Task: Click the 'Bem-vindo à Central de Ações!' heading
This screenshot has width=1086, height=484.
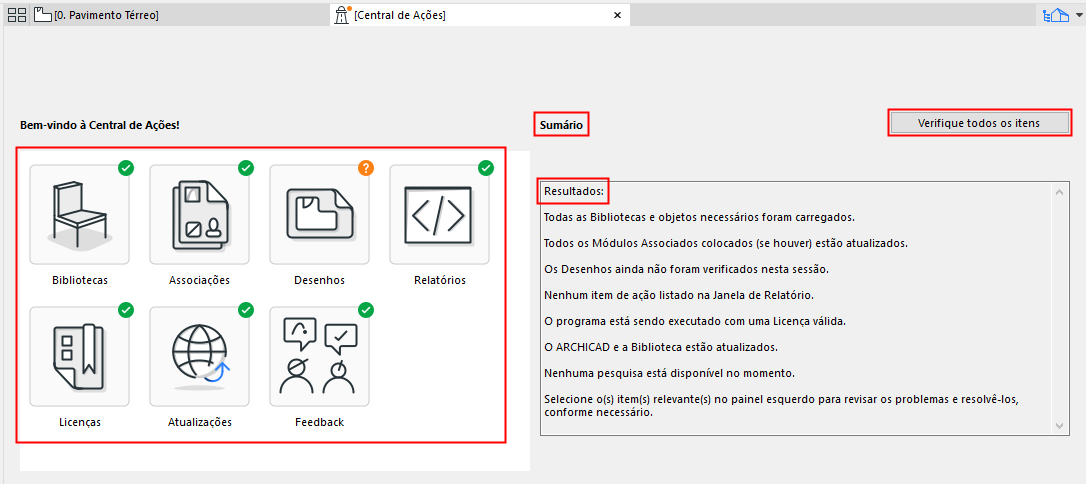Action: coord(100,125)
